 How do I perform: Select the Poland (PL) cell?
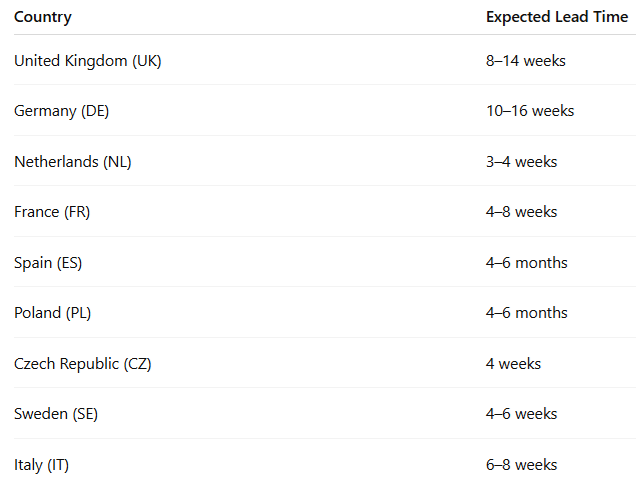[53, 313]
